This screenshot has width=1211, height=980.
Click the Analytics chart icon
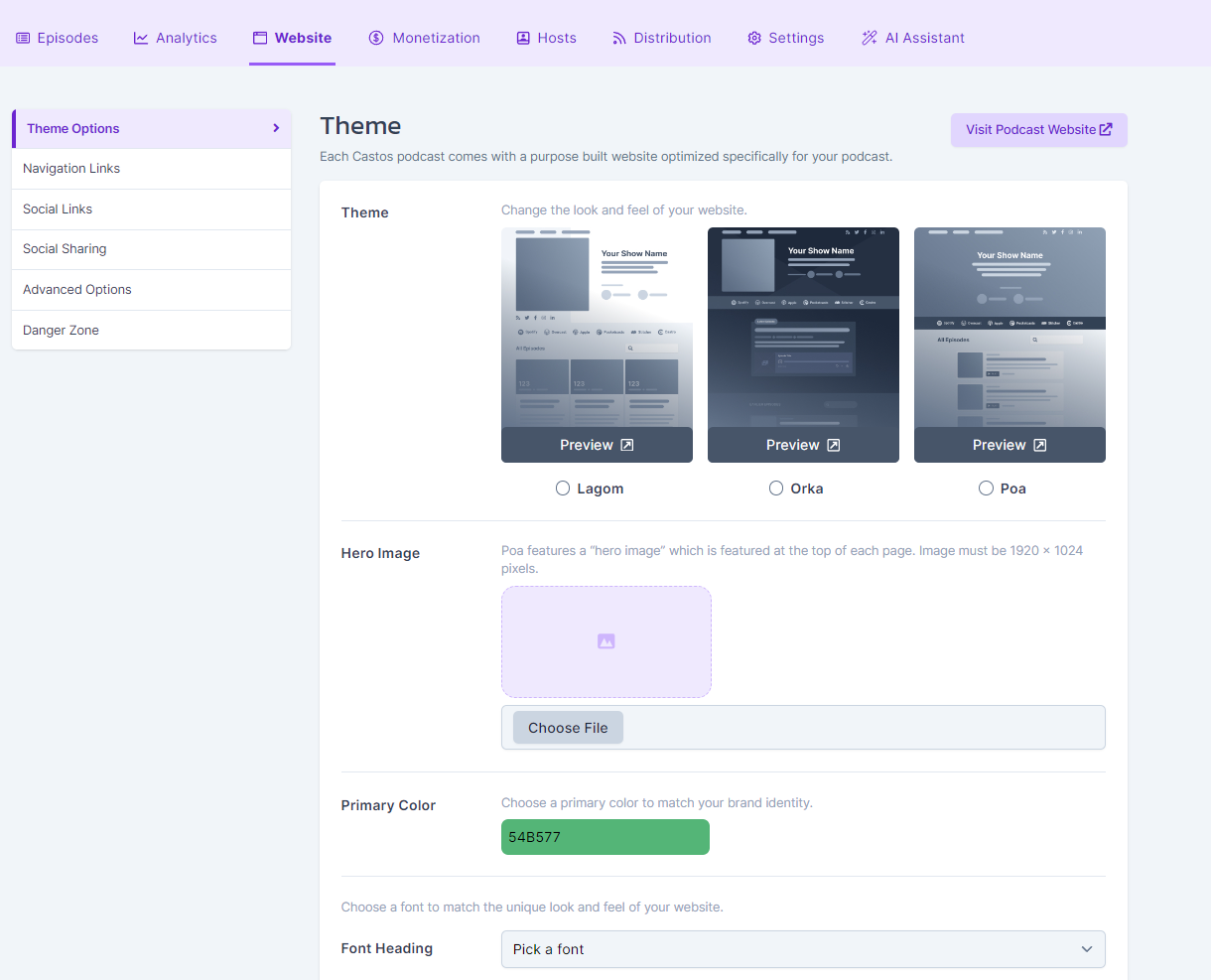(x=141, y=38)
